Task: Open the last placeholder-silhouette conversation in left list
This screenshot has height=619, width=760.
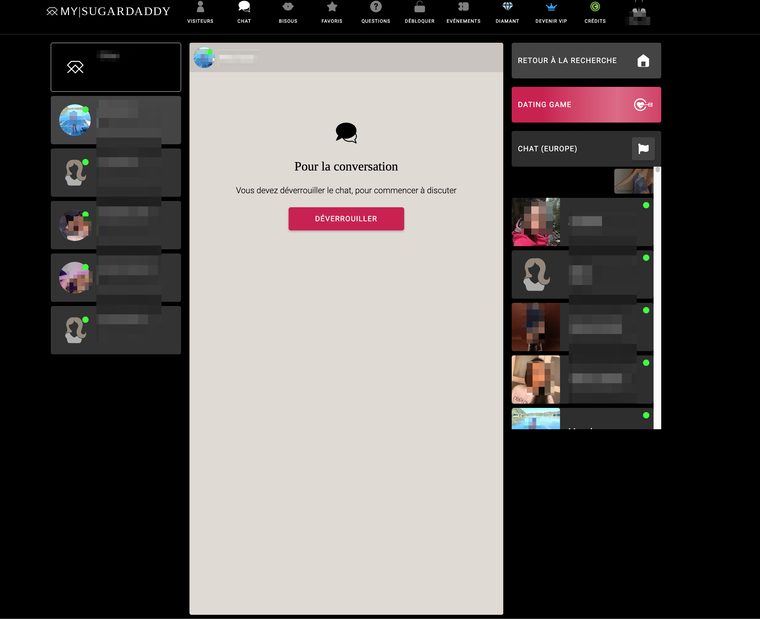Action: point(116,330)
